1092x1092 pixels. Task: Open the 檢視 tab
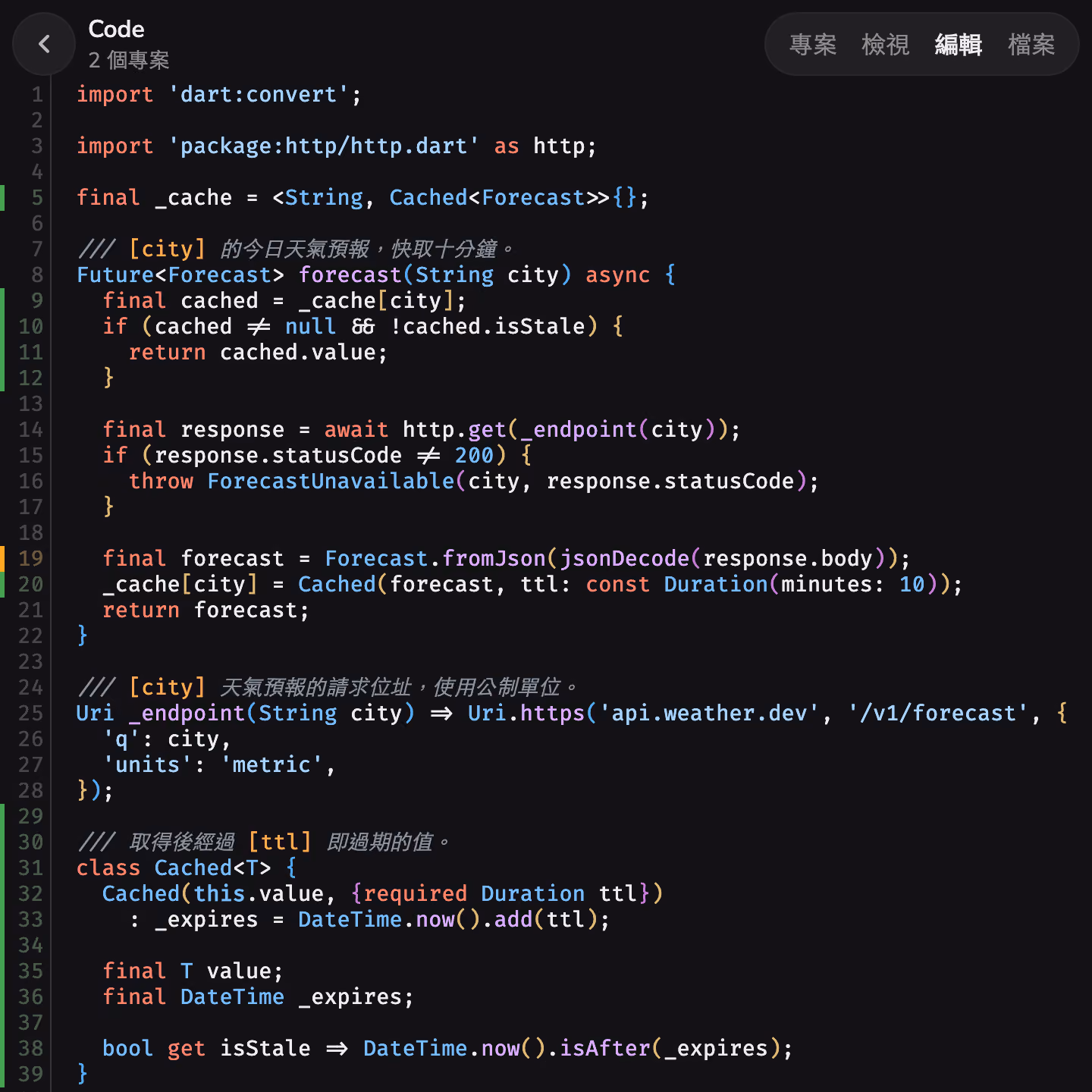[x=886, y=45]
